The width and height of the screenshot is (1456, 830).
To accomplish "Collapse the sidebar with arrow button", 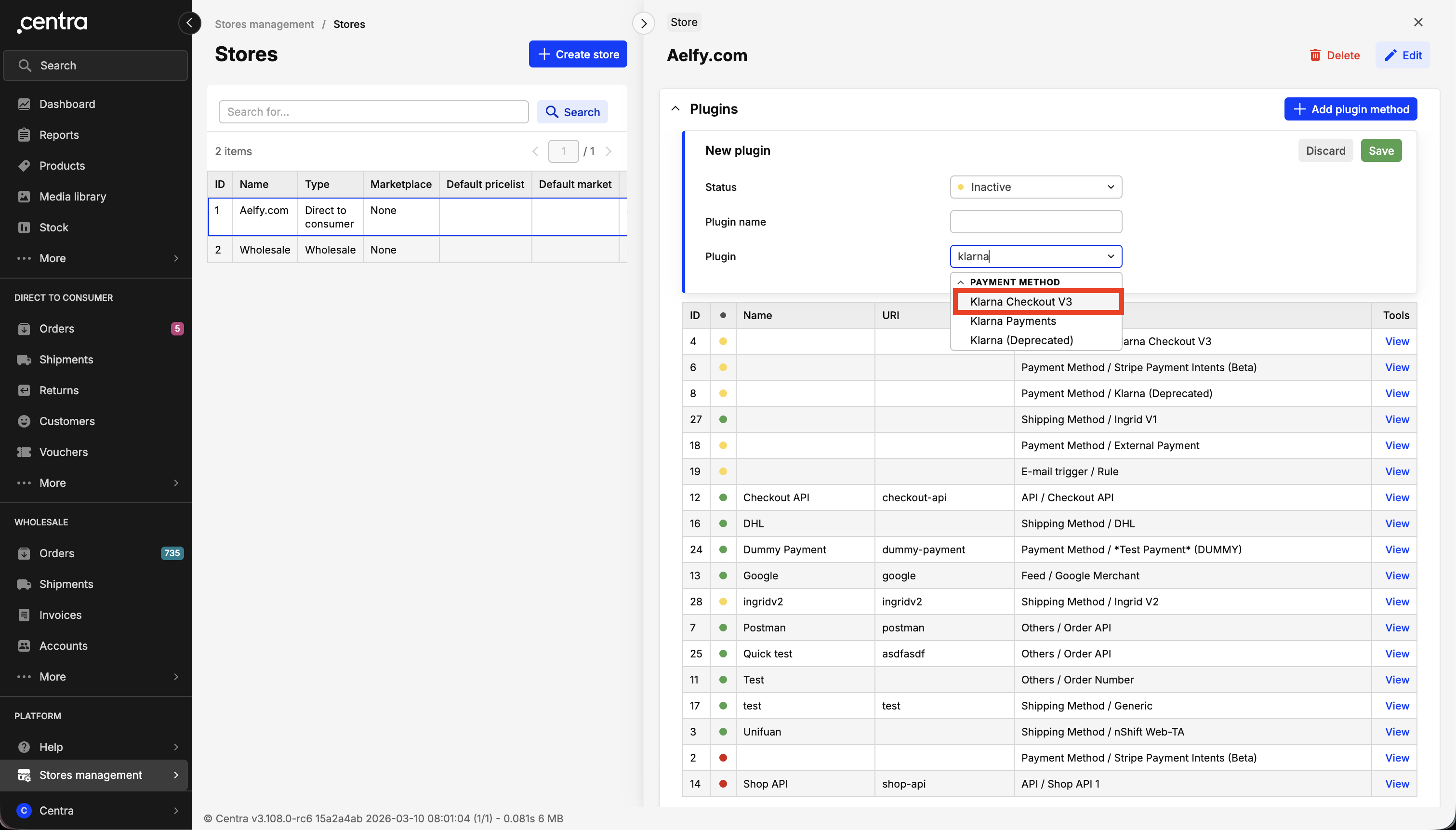I will [190, 23].
